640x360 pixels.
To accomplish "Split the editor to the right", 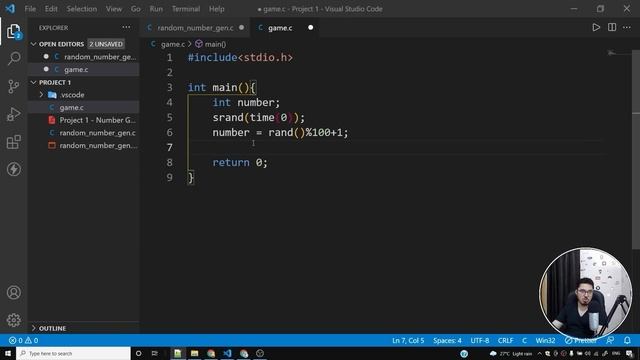I will [612, 28].
